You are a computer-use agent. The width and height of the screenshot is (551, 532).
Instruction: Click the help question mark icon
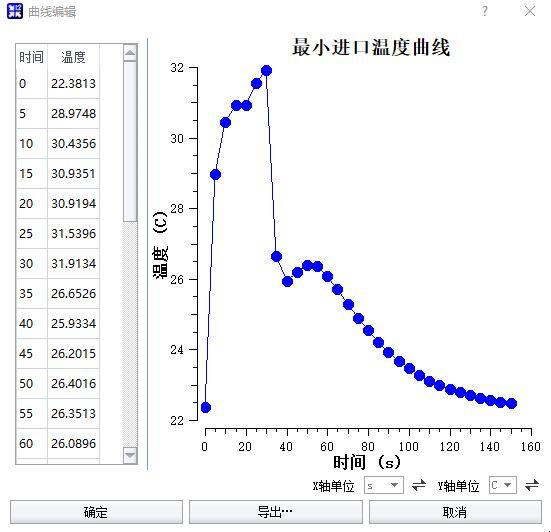(x=485, y=11)
